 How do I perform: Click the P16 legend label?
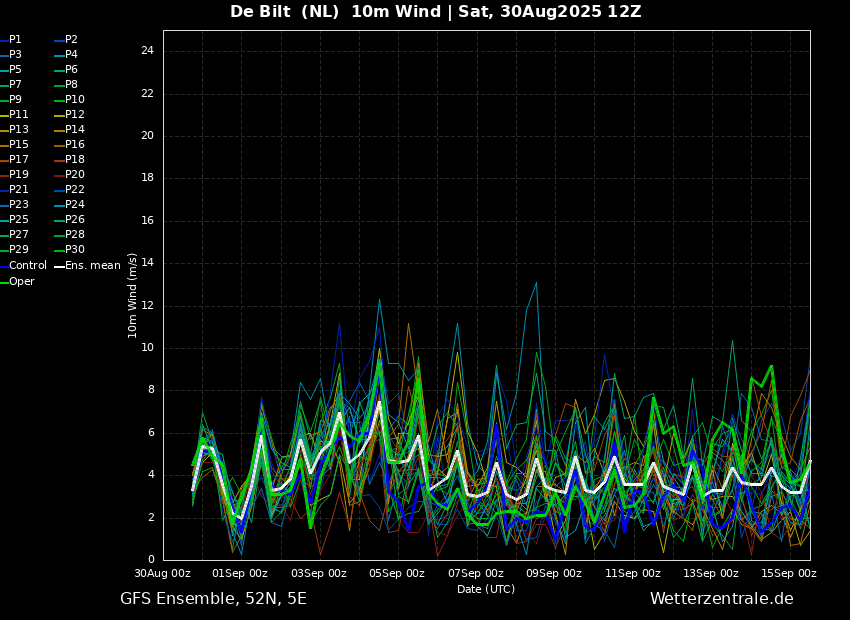(70, 145)
